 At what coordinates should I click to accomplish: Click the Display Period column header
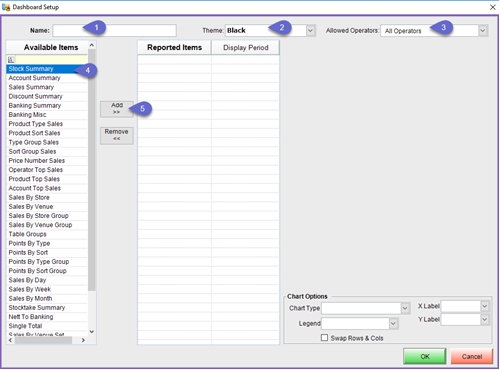pyautogui.click(x=246, y=48)
